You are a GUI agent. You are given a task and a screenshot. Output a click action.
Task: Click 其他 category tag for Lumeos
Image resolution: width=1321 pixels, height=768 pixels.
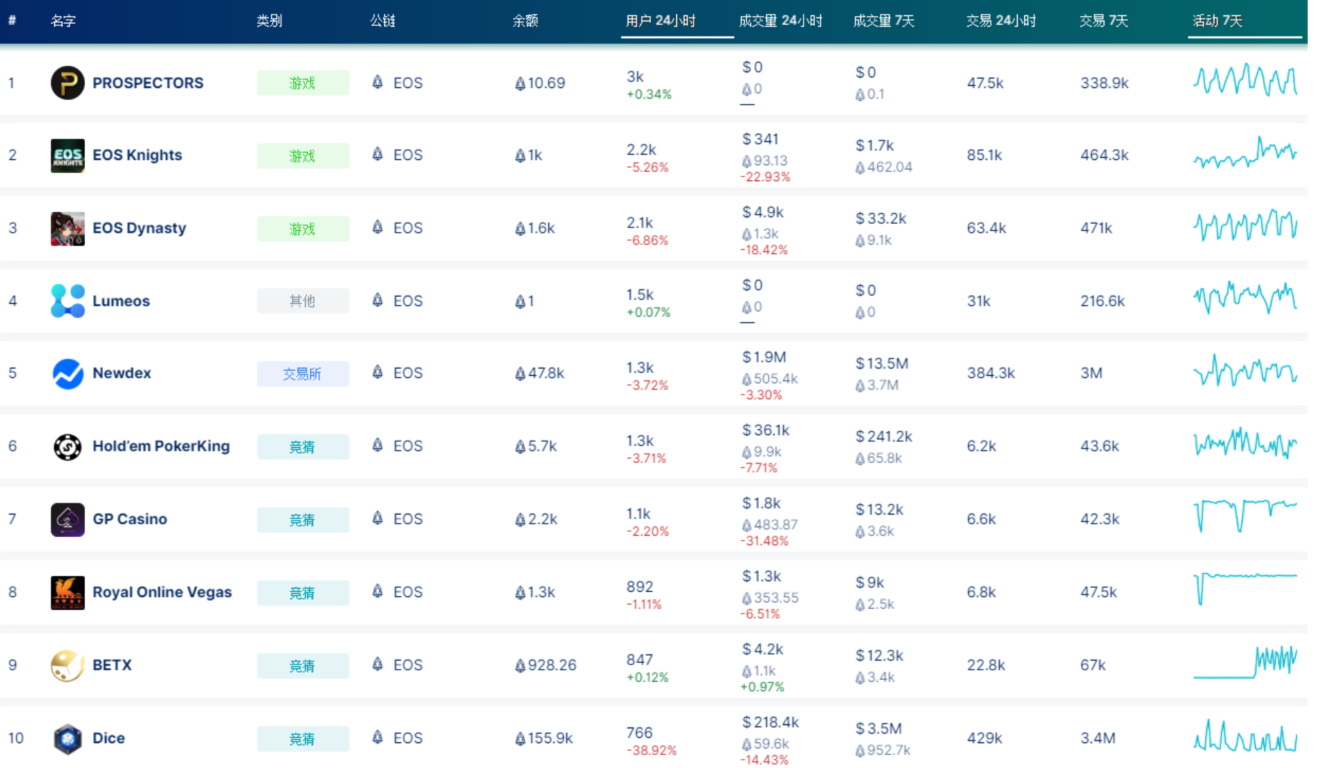[303, 301]
